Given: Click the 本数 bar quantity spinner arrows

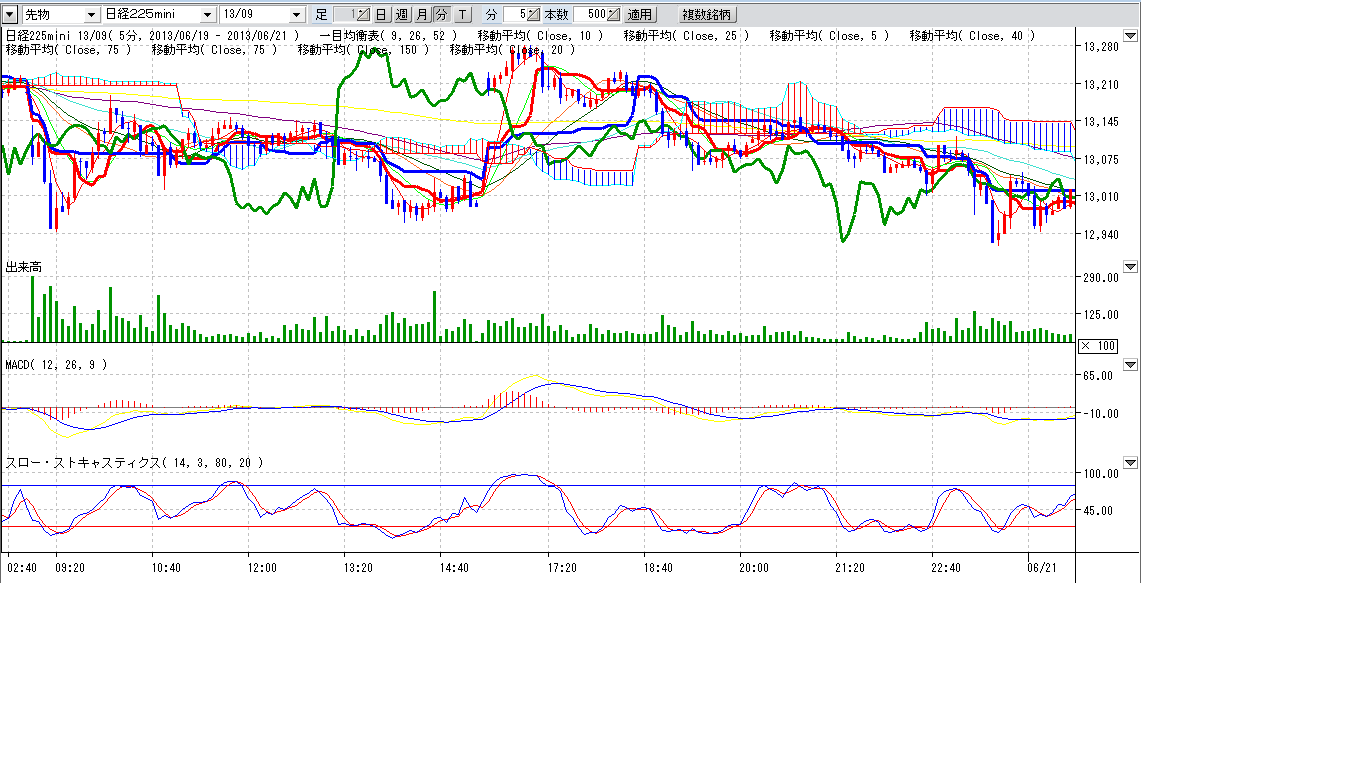Looking at the screenshot, I should click(614, 15).
